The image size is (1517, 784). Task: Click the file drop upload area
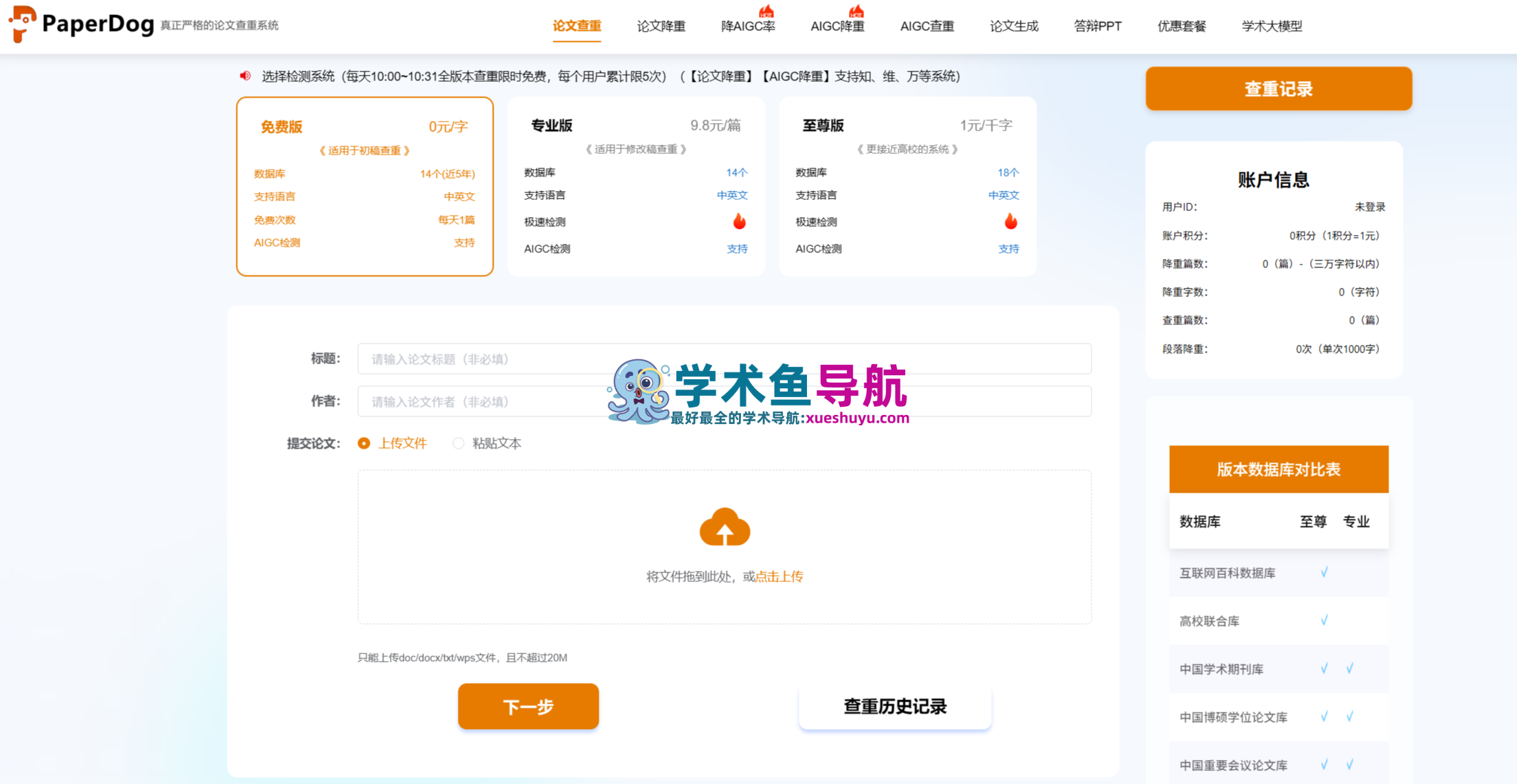coord(724,547)
